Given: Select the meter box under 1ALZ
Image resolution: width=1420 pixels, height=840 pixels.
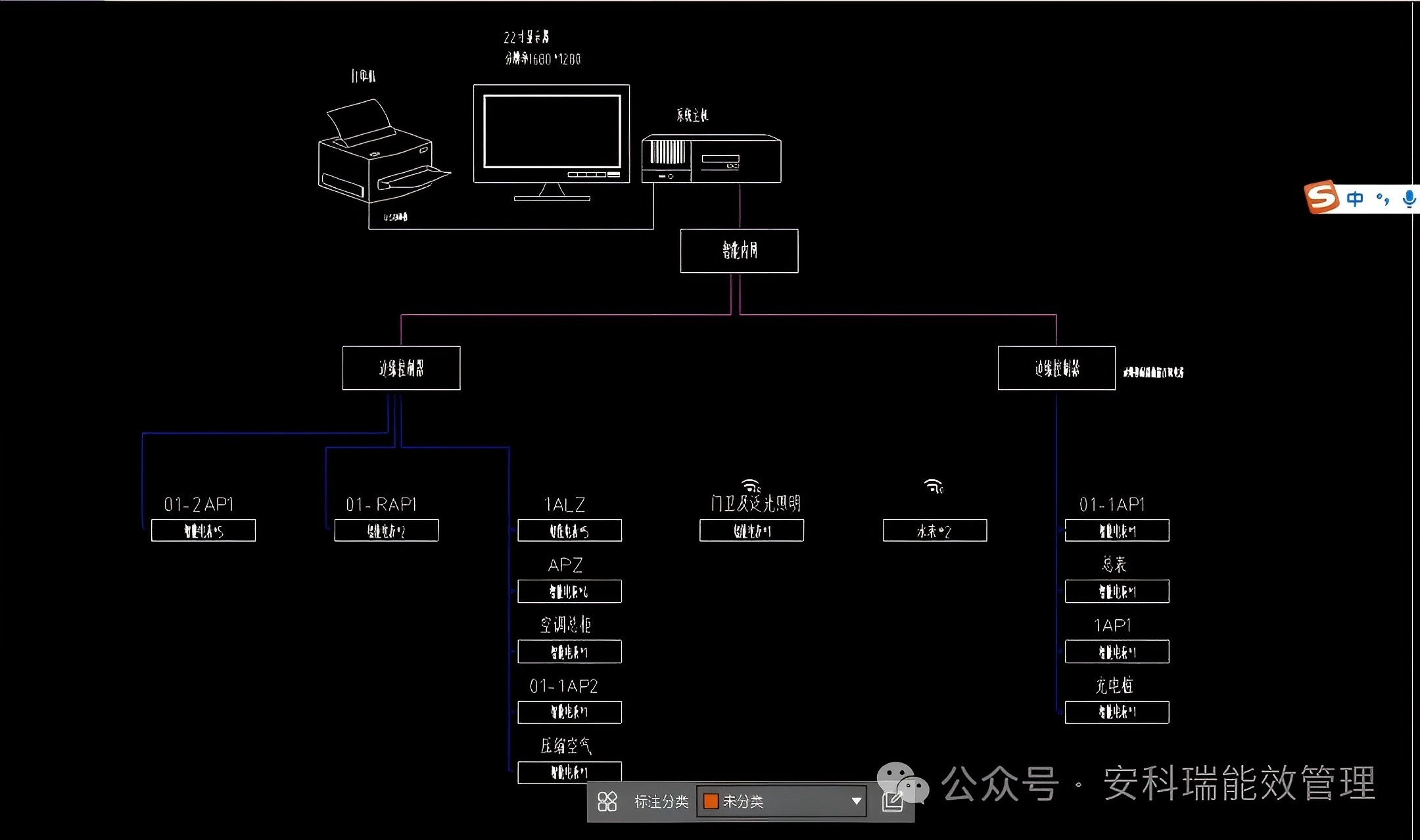Looking at the screenshot, I should [x=569, y=530].
